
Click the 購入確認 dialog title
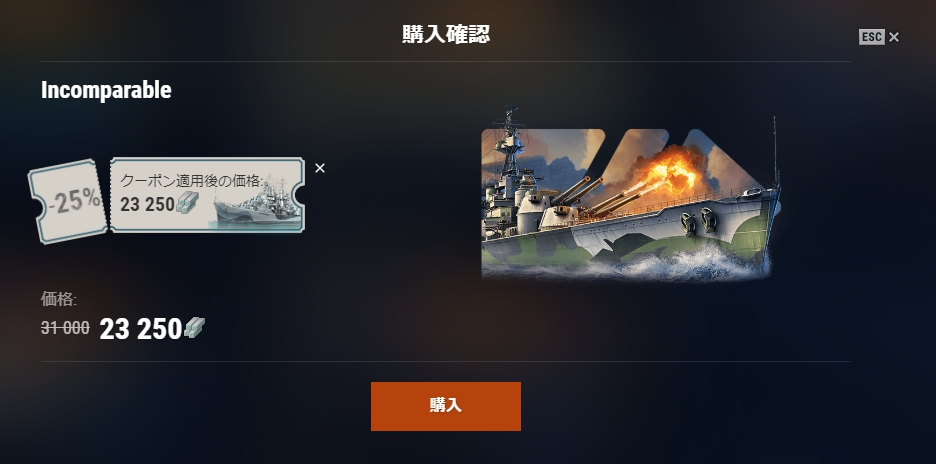click(x=446, y=35)
